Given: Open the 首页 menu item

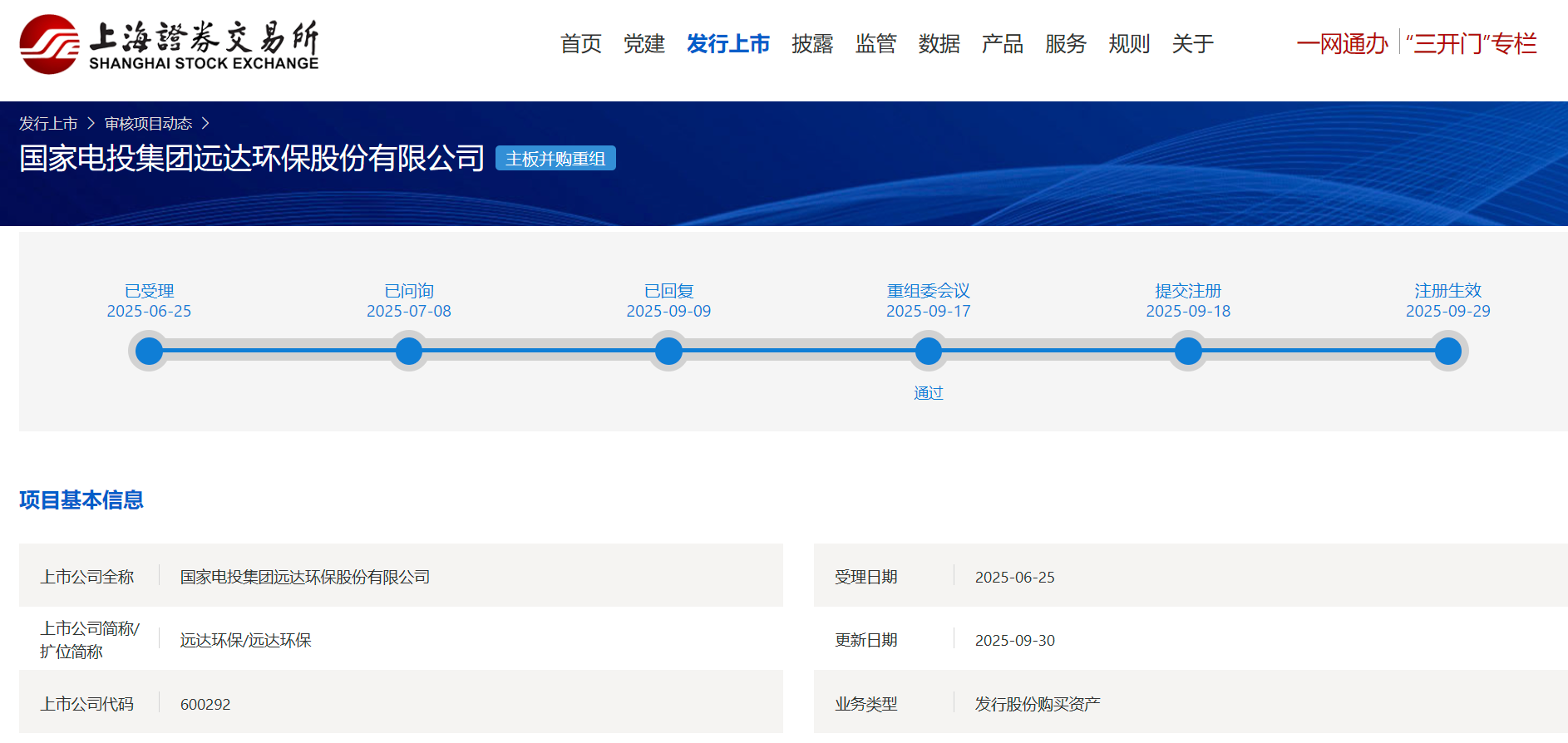Looking at the screenshot, I should (x=581, y=43).
